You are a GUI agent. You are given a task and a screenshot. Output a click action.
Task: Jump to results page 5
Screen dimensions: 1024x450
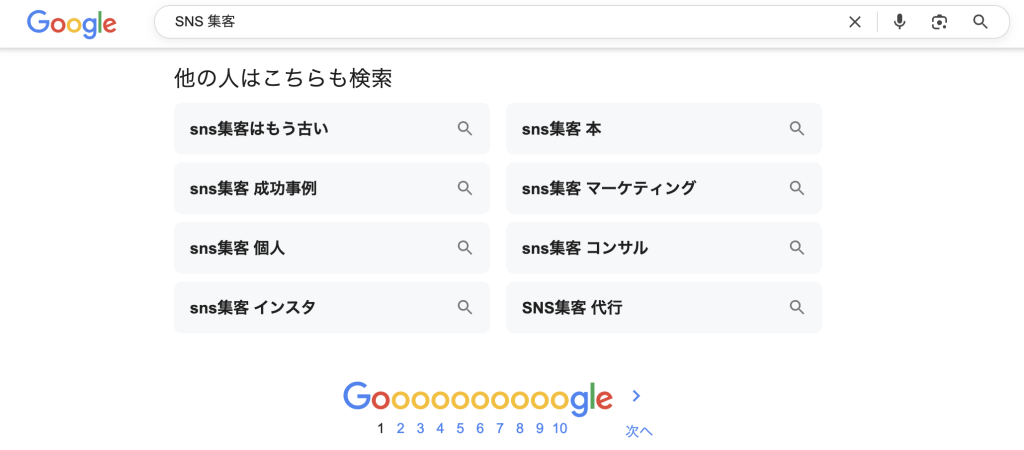coord(460,428)
